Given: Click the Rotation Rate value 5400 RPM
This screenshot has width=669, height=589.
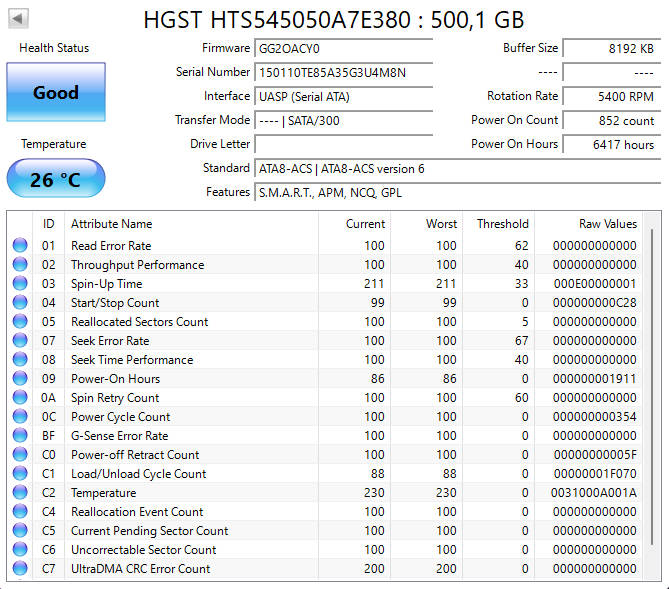Looking at the screenshot, I should pyautogui.click(x=612, y=96).
